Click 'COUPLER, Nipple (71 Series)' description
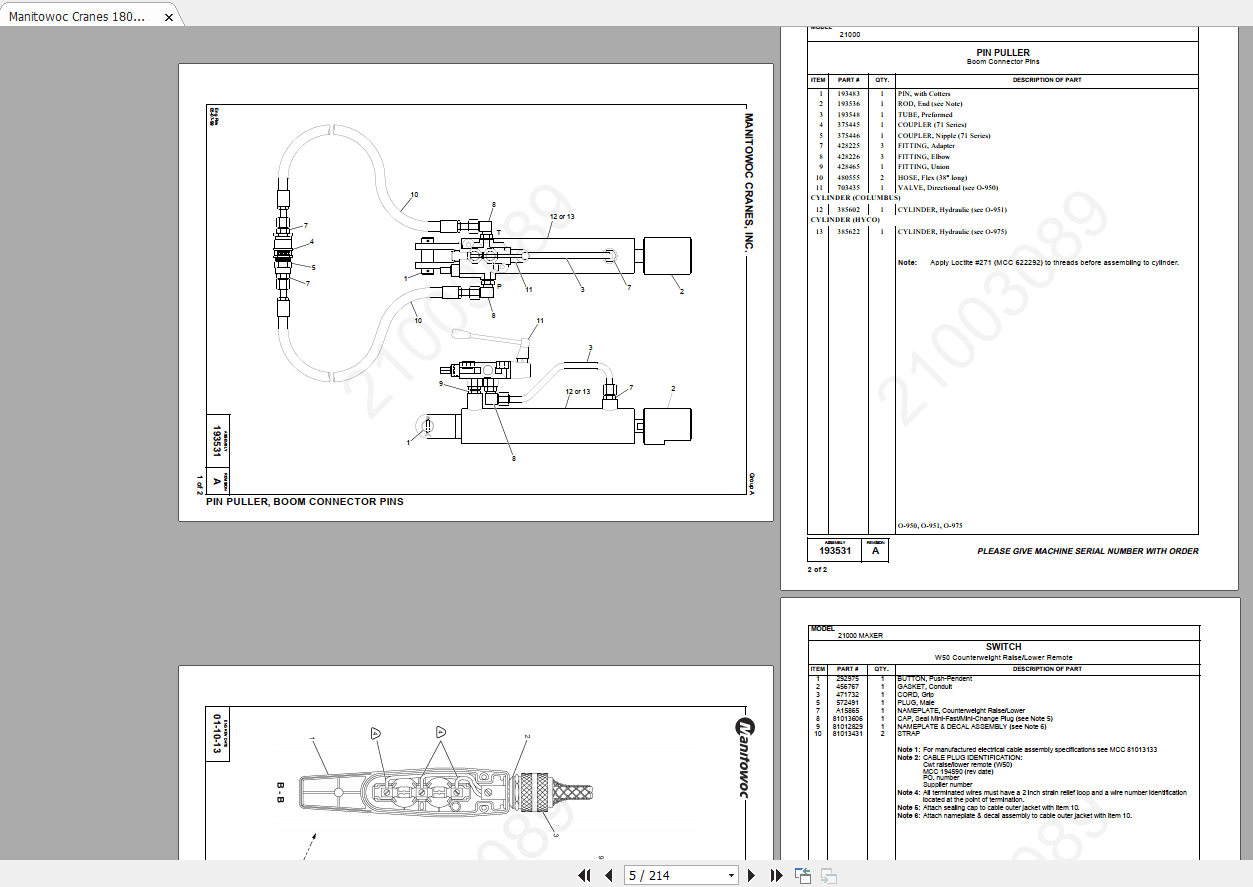Screen dimensions: 1253x887 pos(943,136)
